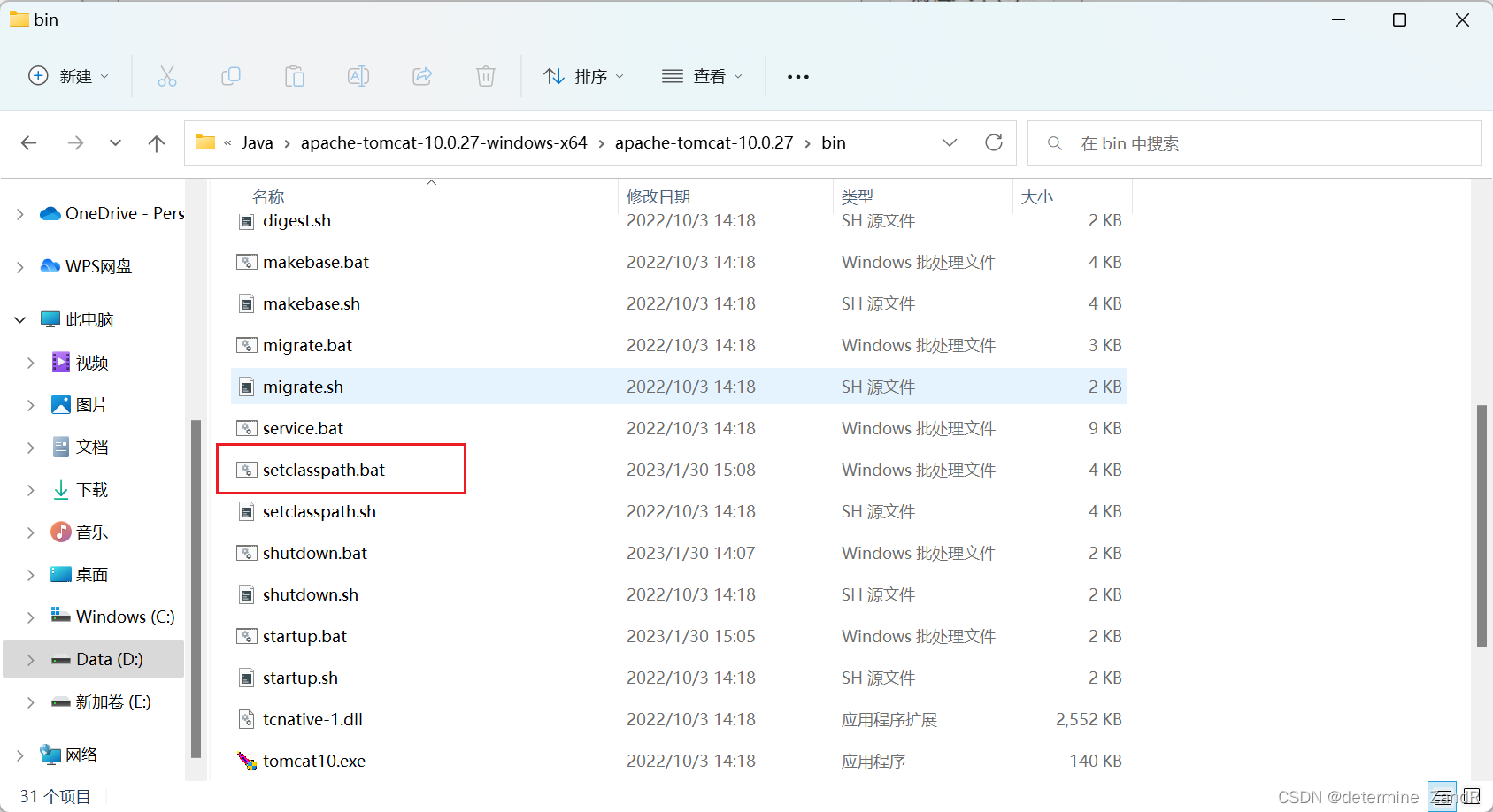The width and height of the screenshot is (1493, 812).
Task: Click the file list vertical scrollbar
Action: (x=1481, y=526)
